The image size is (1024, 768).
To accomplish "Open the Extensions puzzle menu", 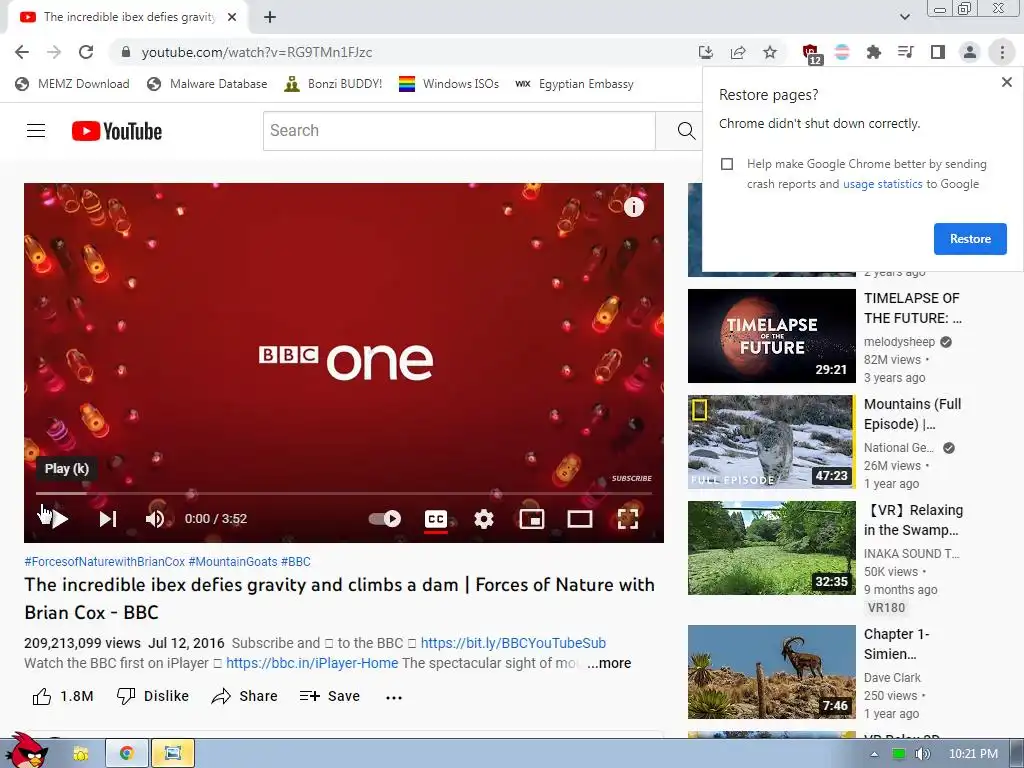I will (x=874, y=52).
